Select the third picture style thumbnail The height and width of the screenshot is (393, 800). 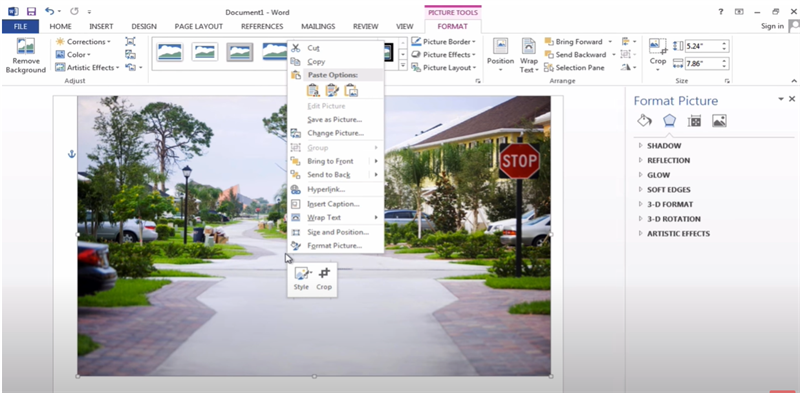tap(240, 52)
